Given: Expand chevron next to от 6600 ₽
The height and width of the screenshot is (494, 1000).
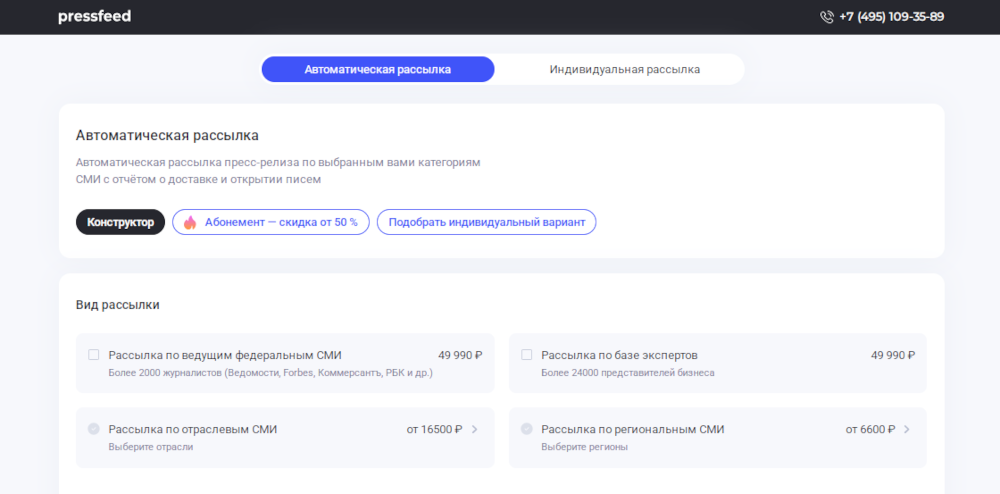Looking at the screenshot, I should click(x=907, y=430).
